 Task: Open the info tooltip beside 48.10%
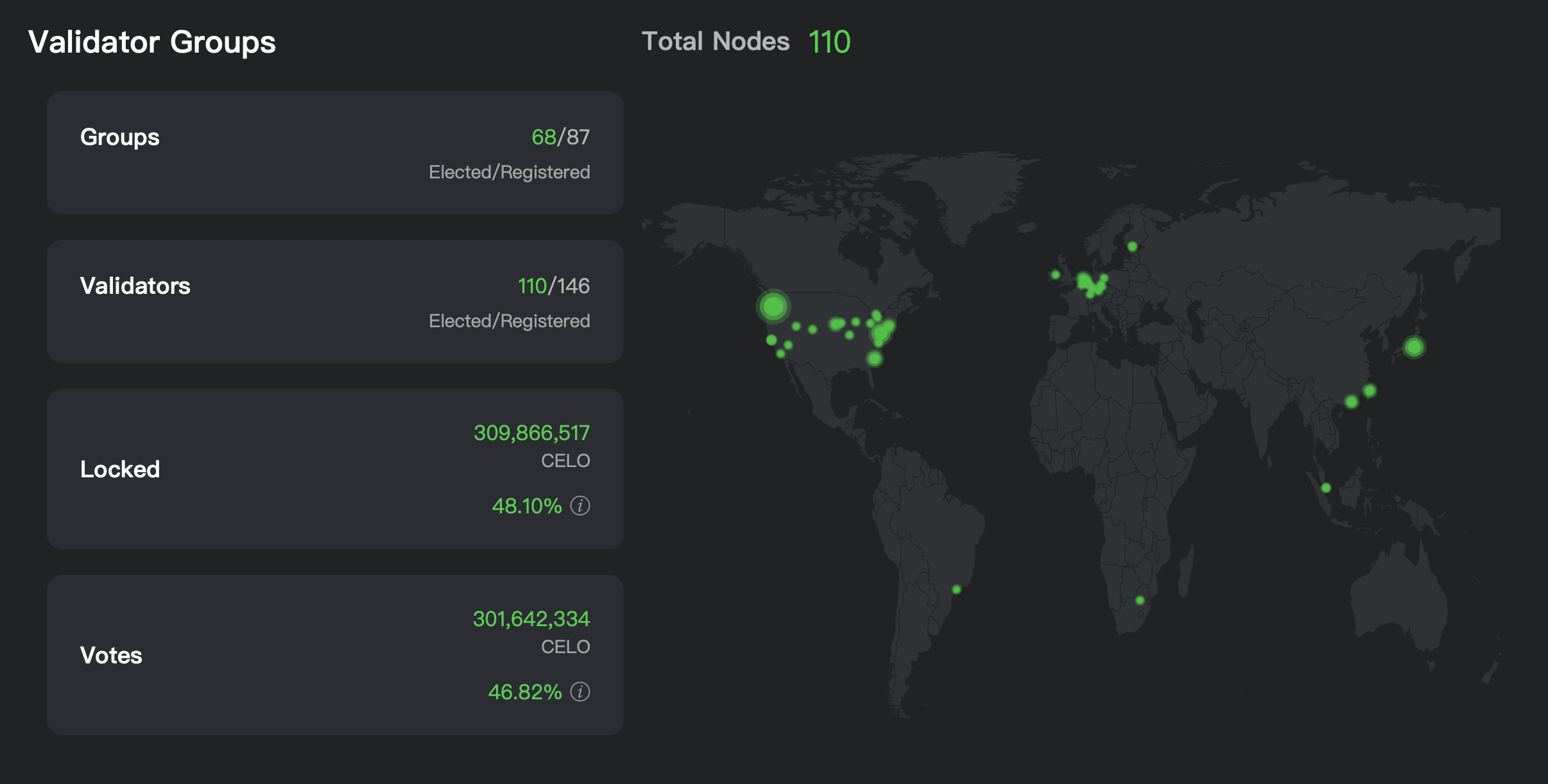(581, 507)
